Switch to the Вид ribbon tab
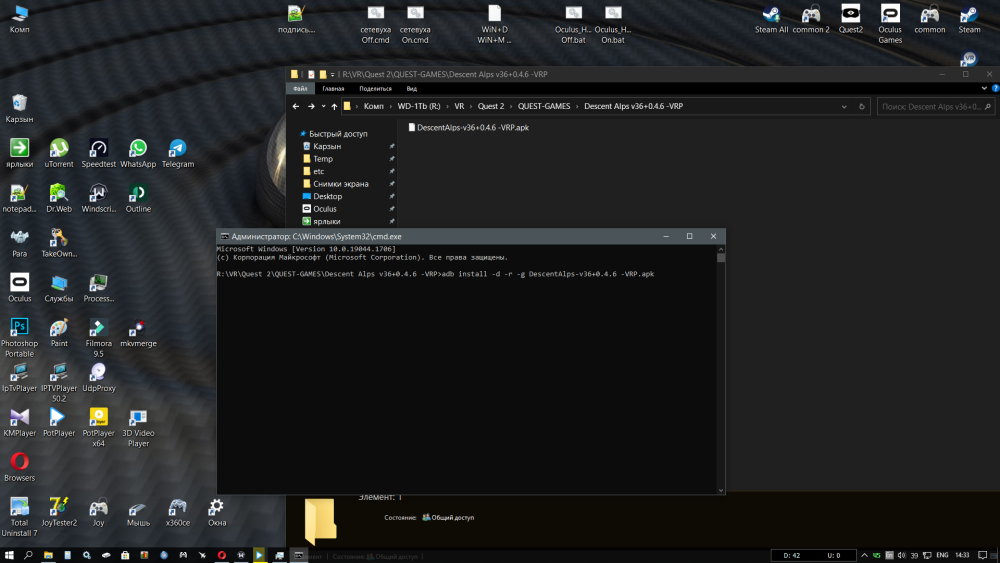Viewport: 1000px width, 563px height. 411,89
